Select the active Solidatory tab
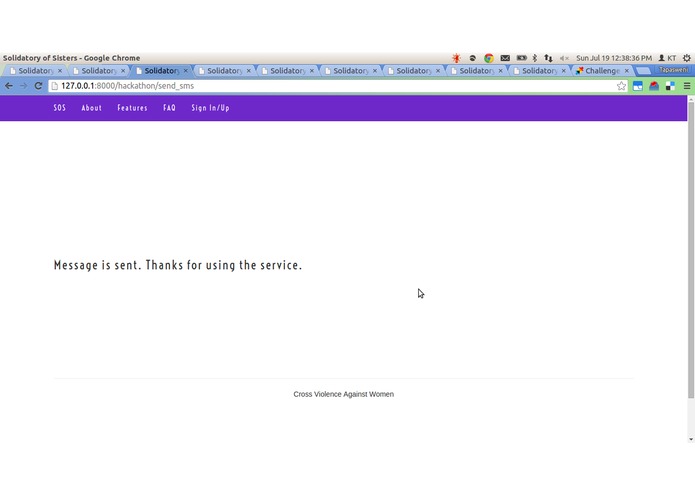The height and width of the screenshot is (494, 695). 161,70
